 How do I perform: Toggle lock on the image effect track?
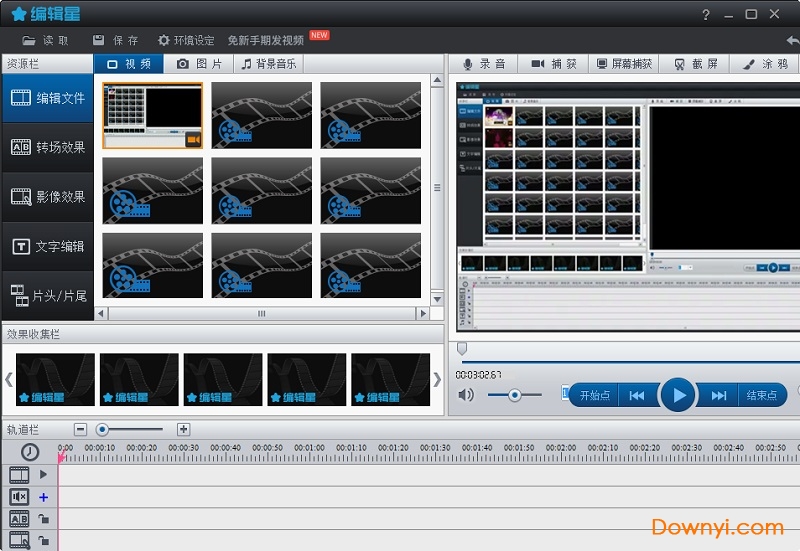[x=43, y=541]
